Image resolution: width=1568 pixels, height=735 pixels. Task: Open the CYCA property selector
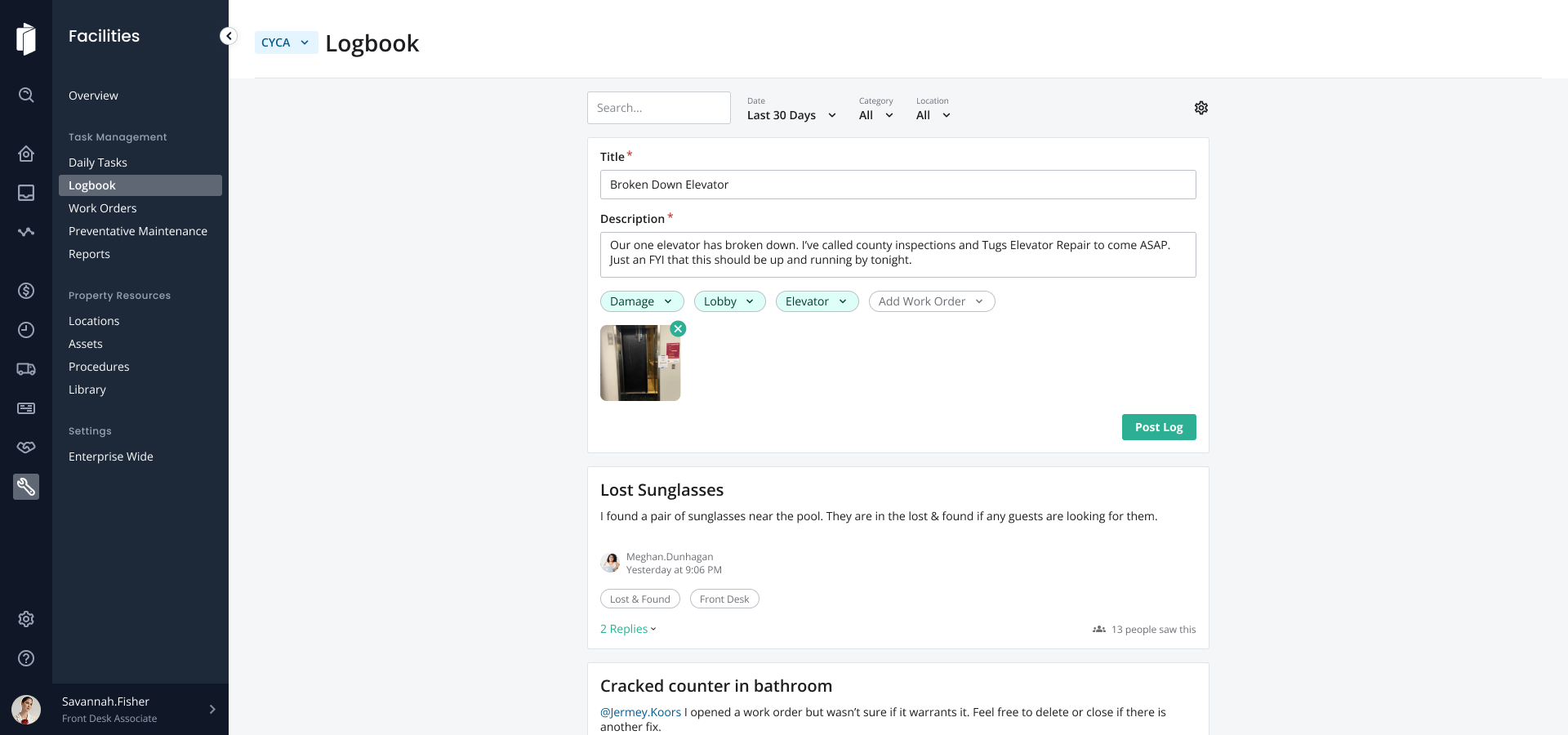click(286, 42)
